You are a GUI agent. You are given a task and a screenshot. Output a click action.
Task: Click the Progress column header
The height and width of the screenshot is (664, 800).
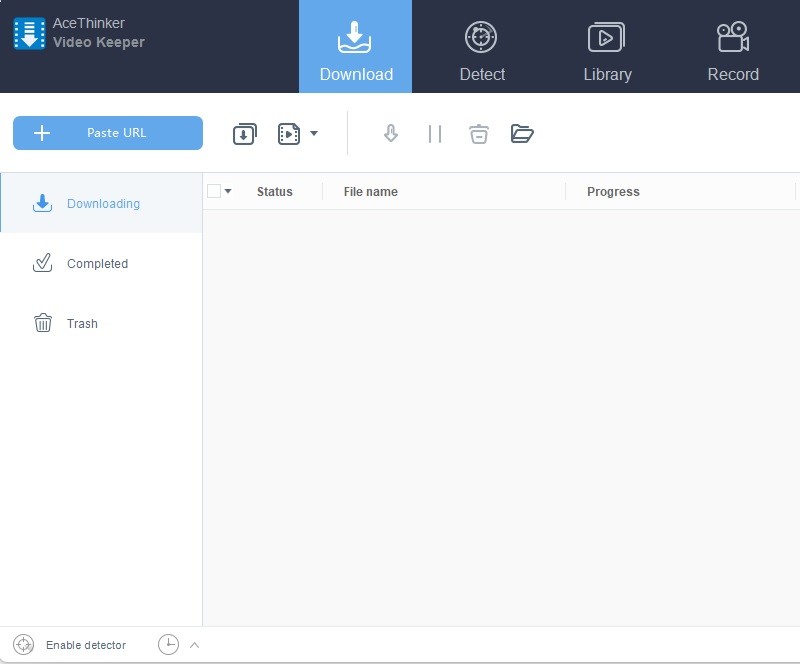point(613,192)
